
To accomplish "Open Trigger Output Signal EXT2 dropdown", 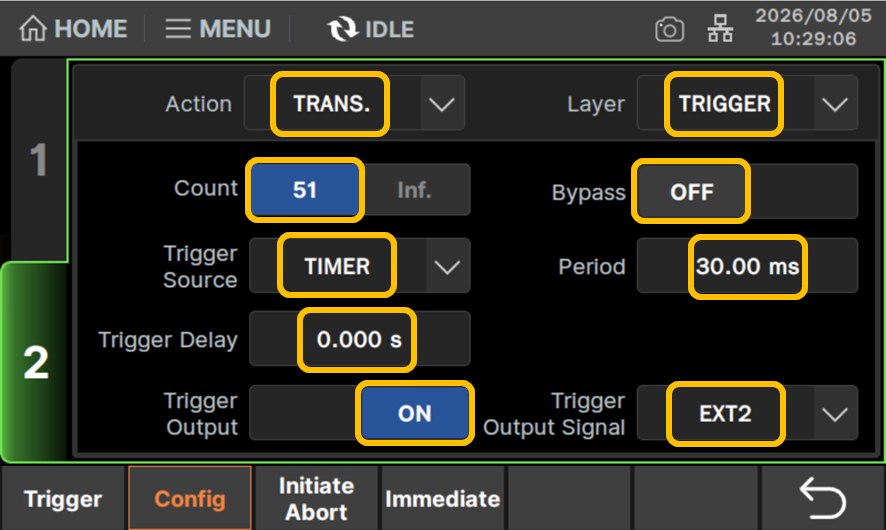I will pyautogui.click(x=747, y=413).
